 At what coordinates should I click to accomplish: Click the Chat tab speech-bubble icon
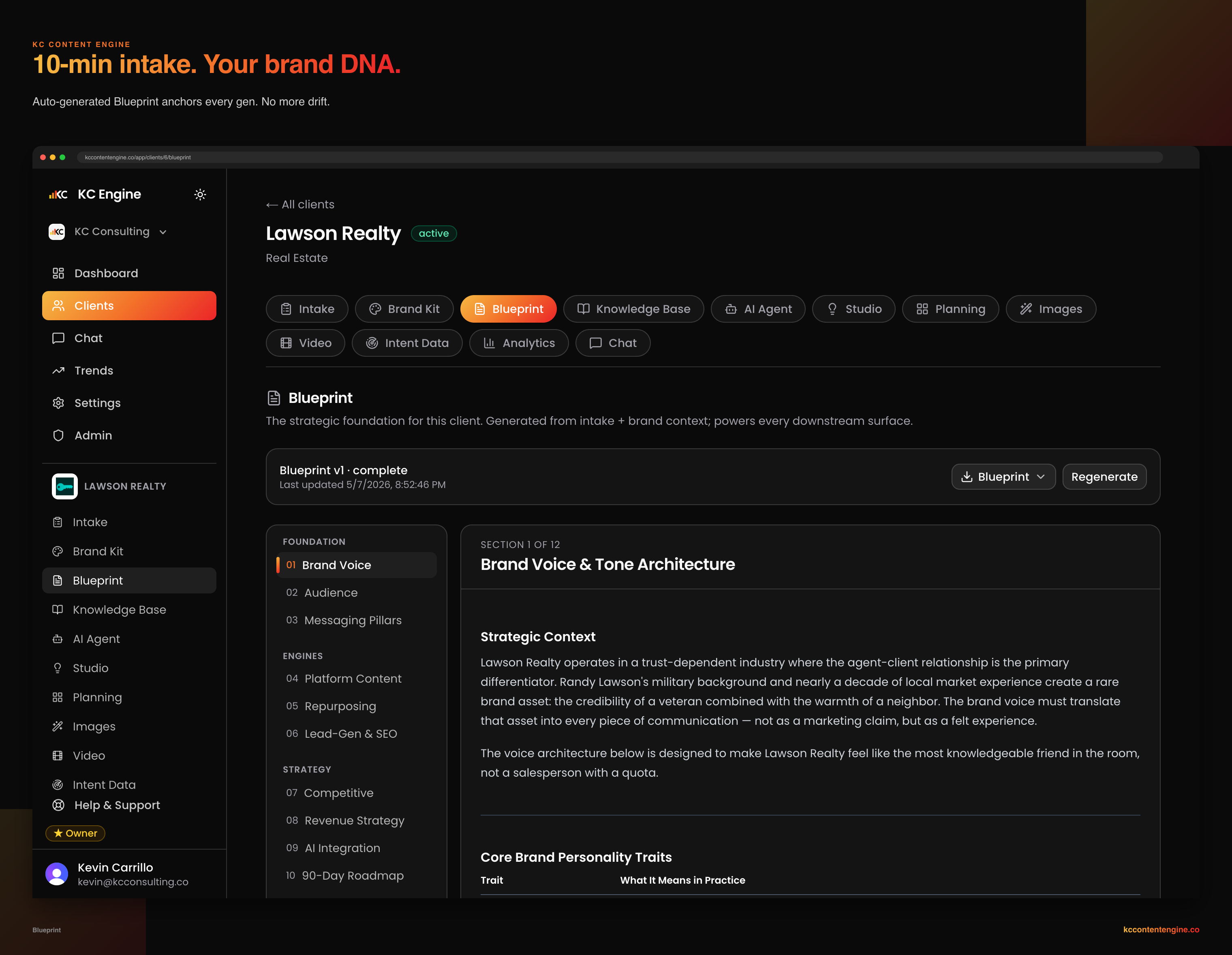pos(595,343)
